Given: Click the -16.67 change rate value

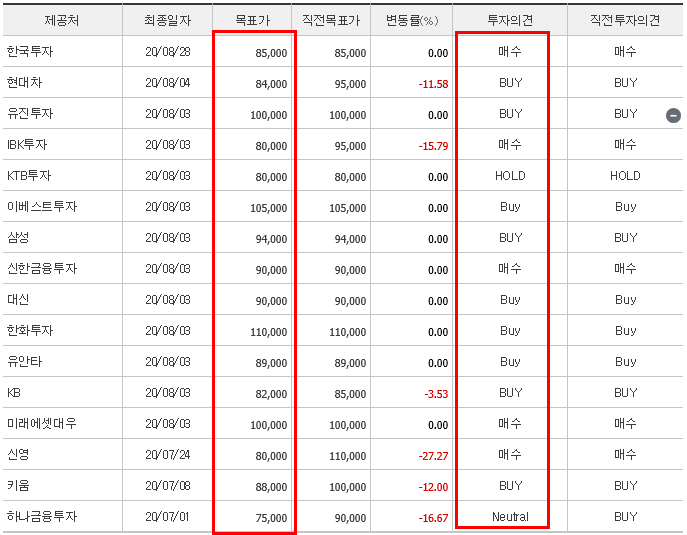Looking at the screenshot, I should [433, 518].
